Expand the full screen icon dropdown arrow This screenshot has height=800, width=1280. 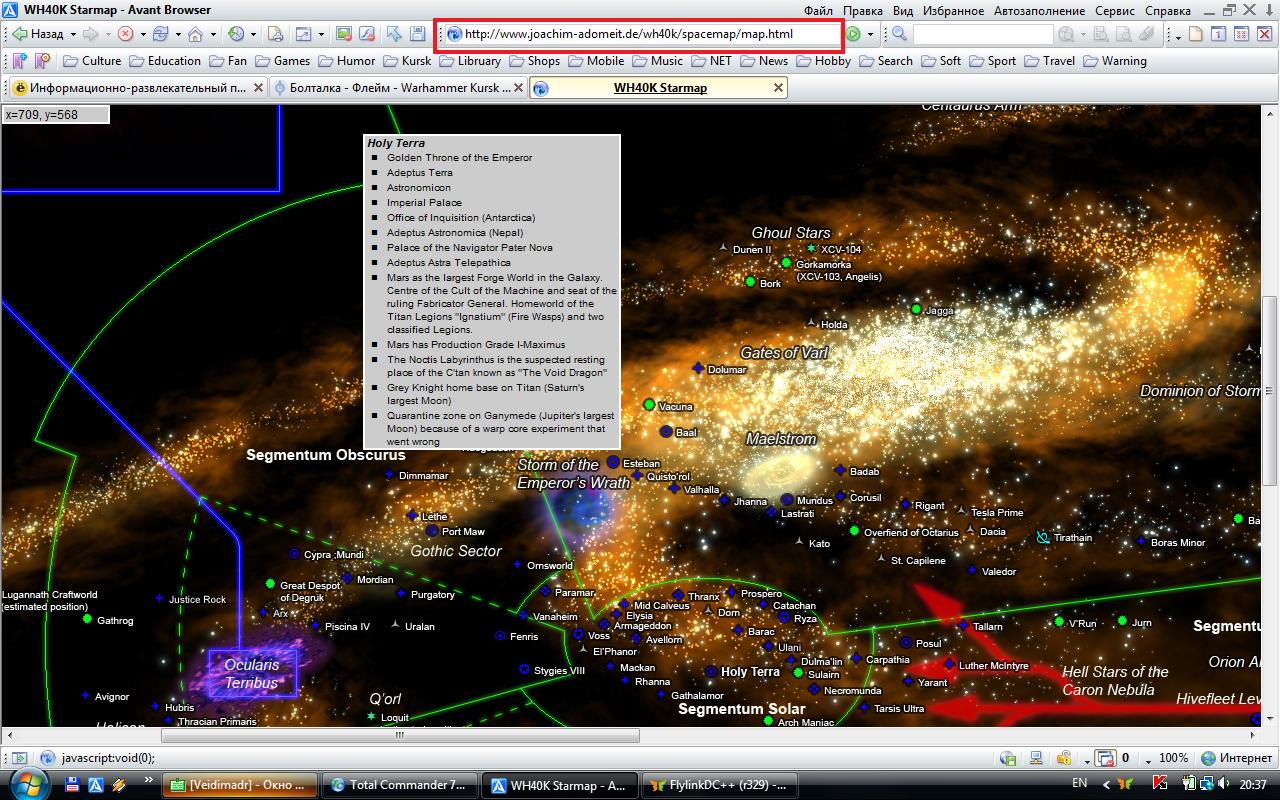click(321, 34)
